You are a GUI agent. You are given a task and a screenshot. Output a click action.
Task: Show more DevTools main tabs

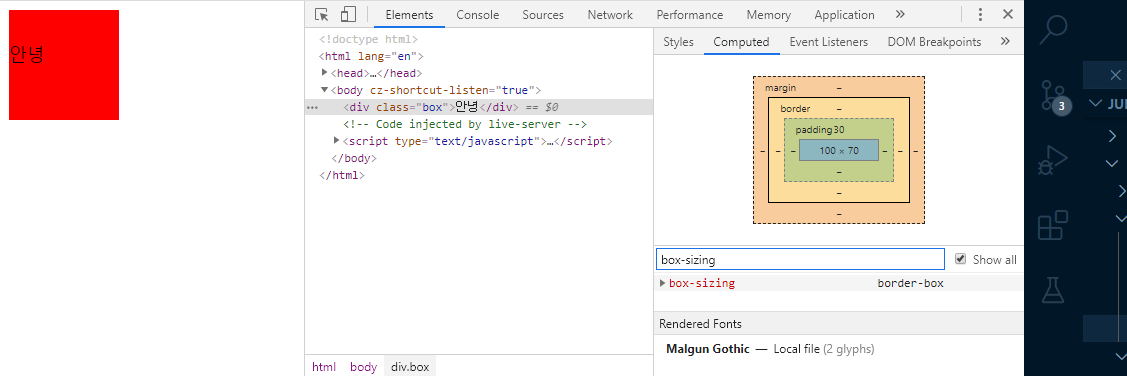coord(900,14)
